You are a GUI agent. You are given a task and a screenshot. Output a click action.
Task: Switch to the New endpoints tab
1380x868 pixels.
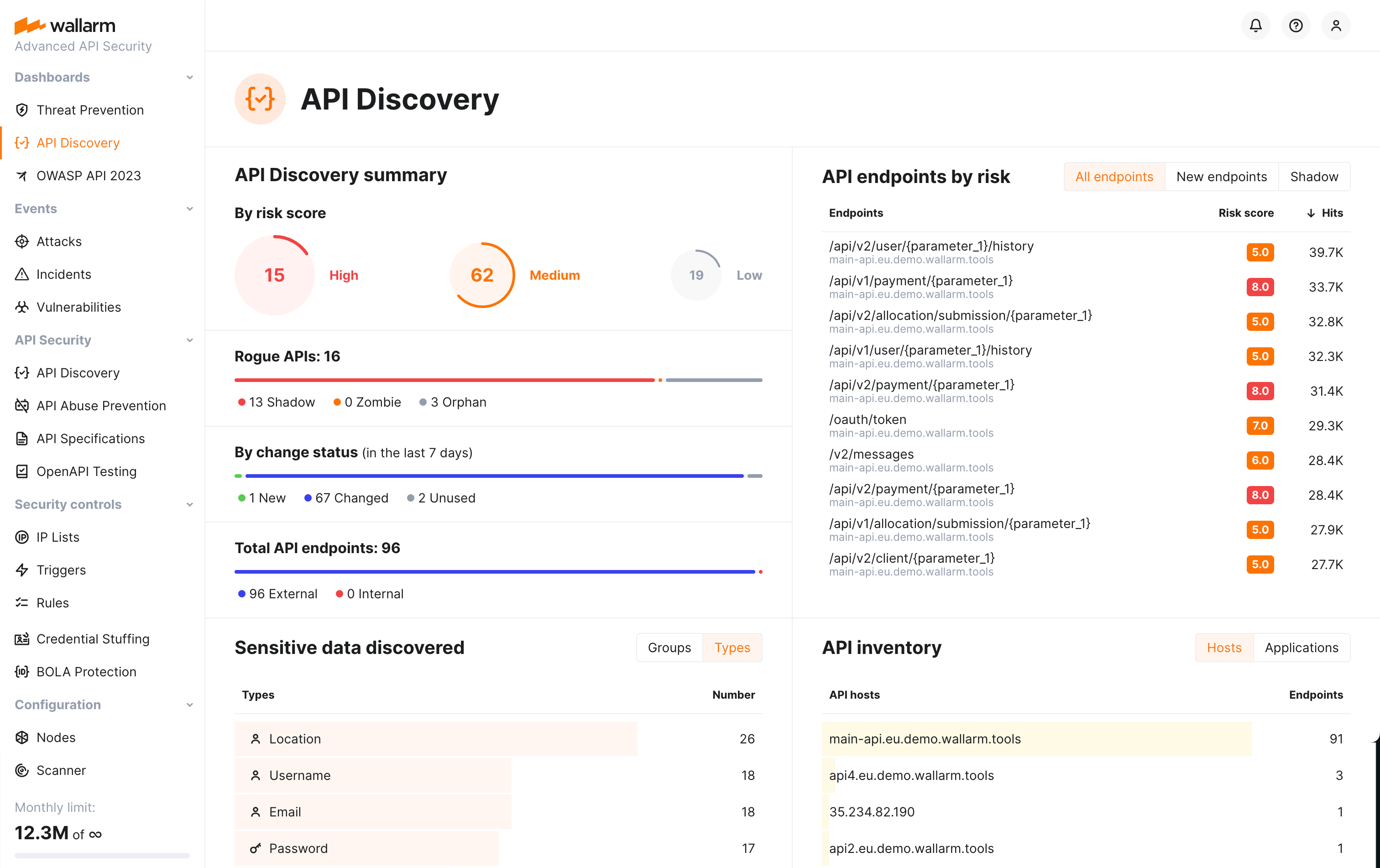(x=1221, y=177)
